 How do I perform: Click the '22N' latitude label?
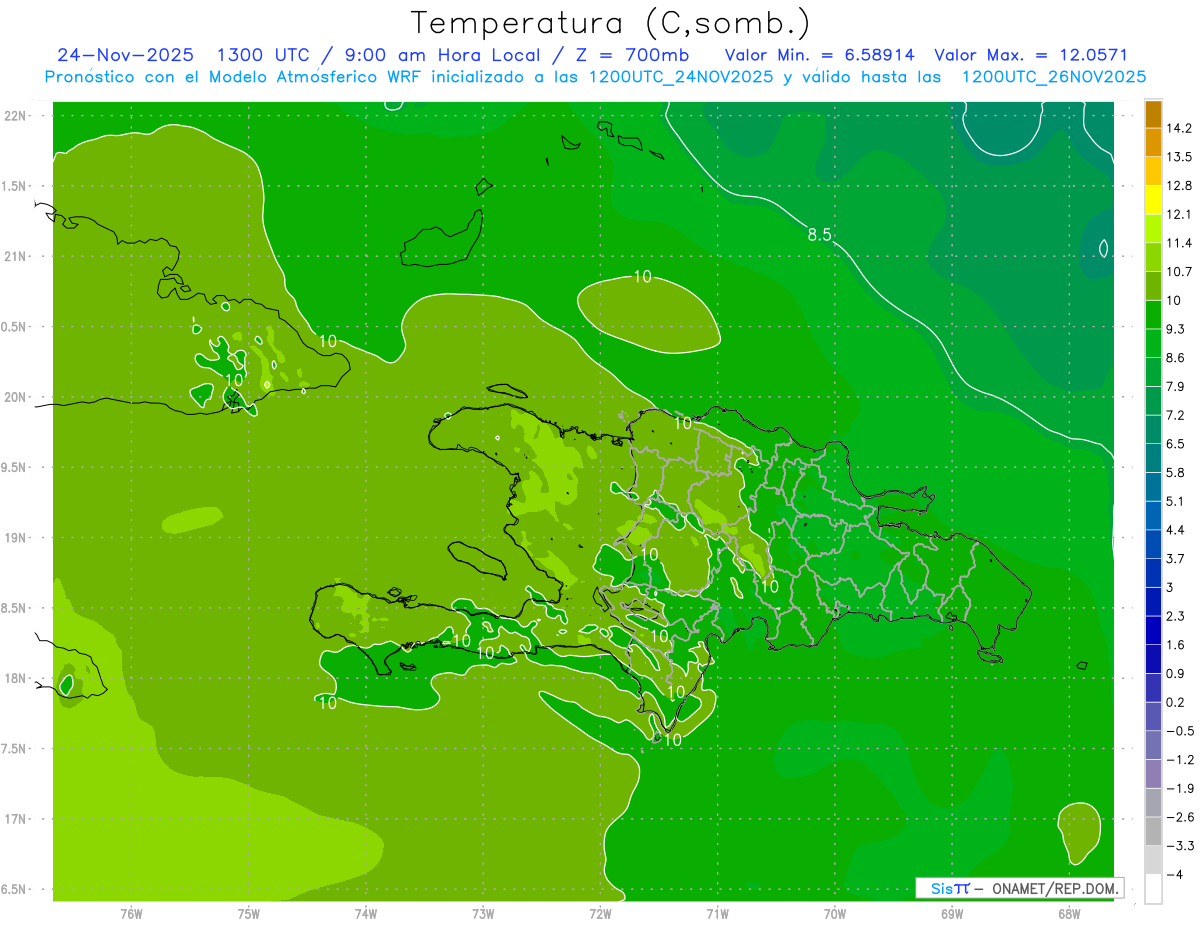17,116
